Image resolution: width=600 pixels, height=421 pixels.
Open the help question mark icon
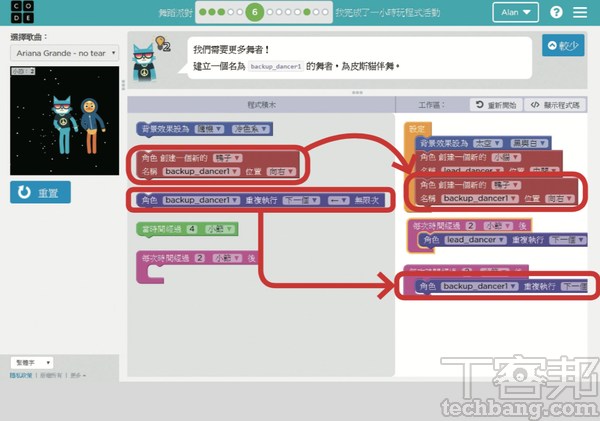point(556,12)
